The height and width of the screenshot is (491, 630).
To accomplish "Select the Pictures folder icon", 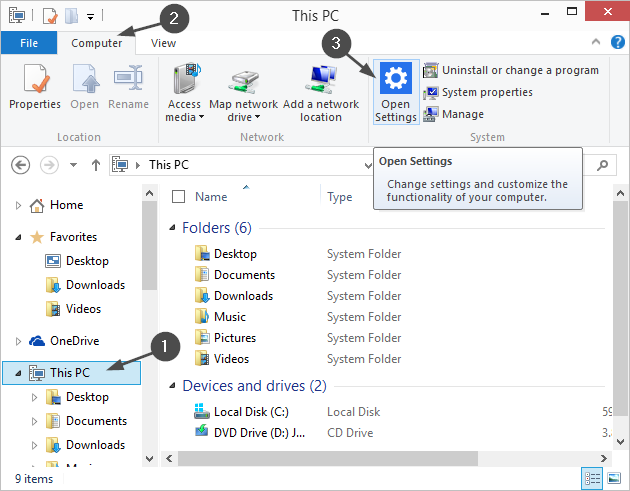I will [202, 338].
